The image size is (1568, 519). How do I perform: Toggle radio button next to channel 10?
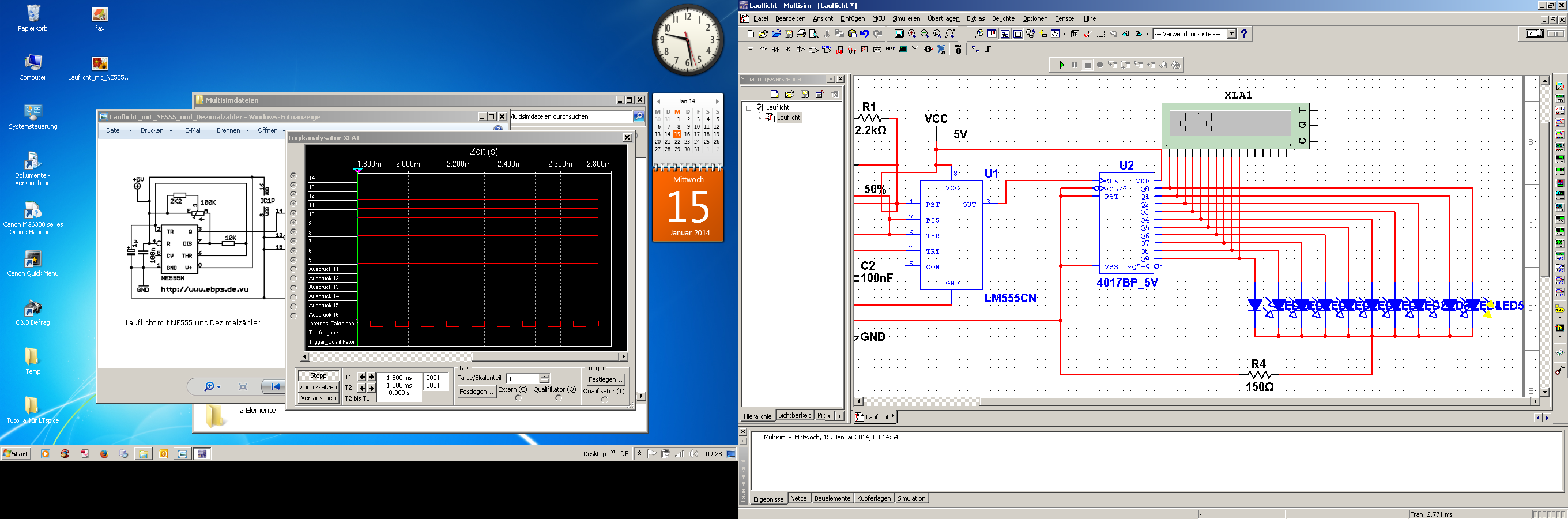293,213
